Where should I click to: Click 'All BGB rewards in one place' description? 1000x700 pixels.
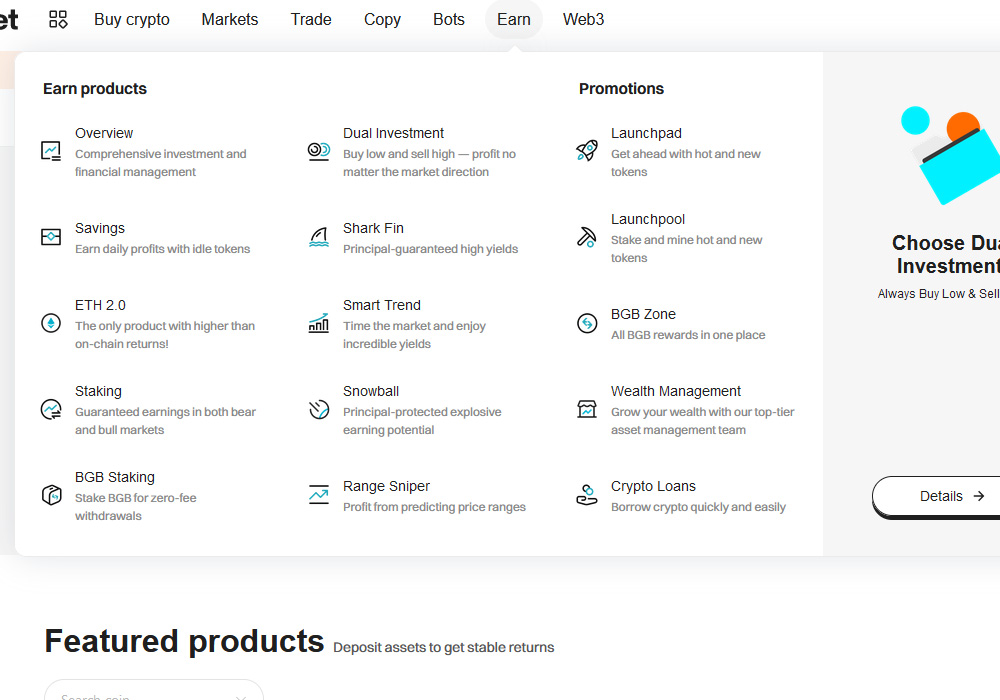pos(688,335)
